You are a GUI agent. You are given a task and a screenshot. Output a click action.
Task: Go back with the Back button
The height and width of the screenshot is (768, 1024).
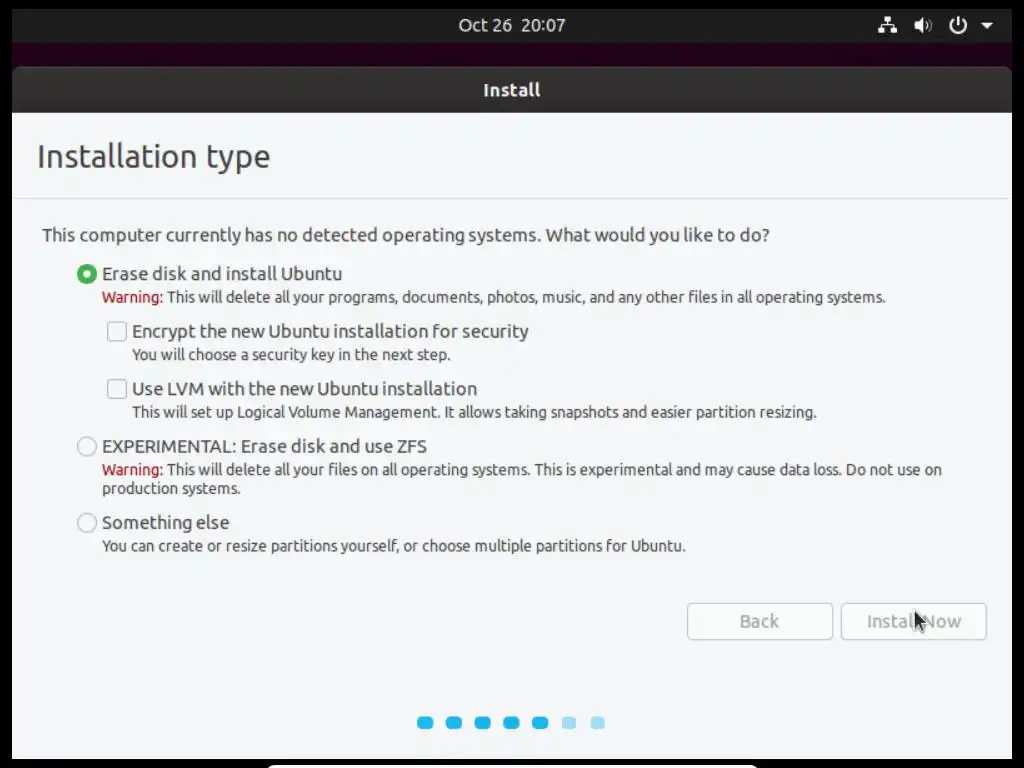pos(760,621)
